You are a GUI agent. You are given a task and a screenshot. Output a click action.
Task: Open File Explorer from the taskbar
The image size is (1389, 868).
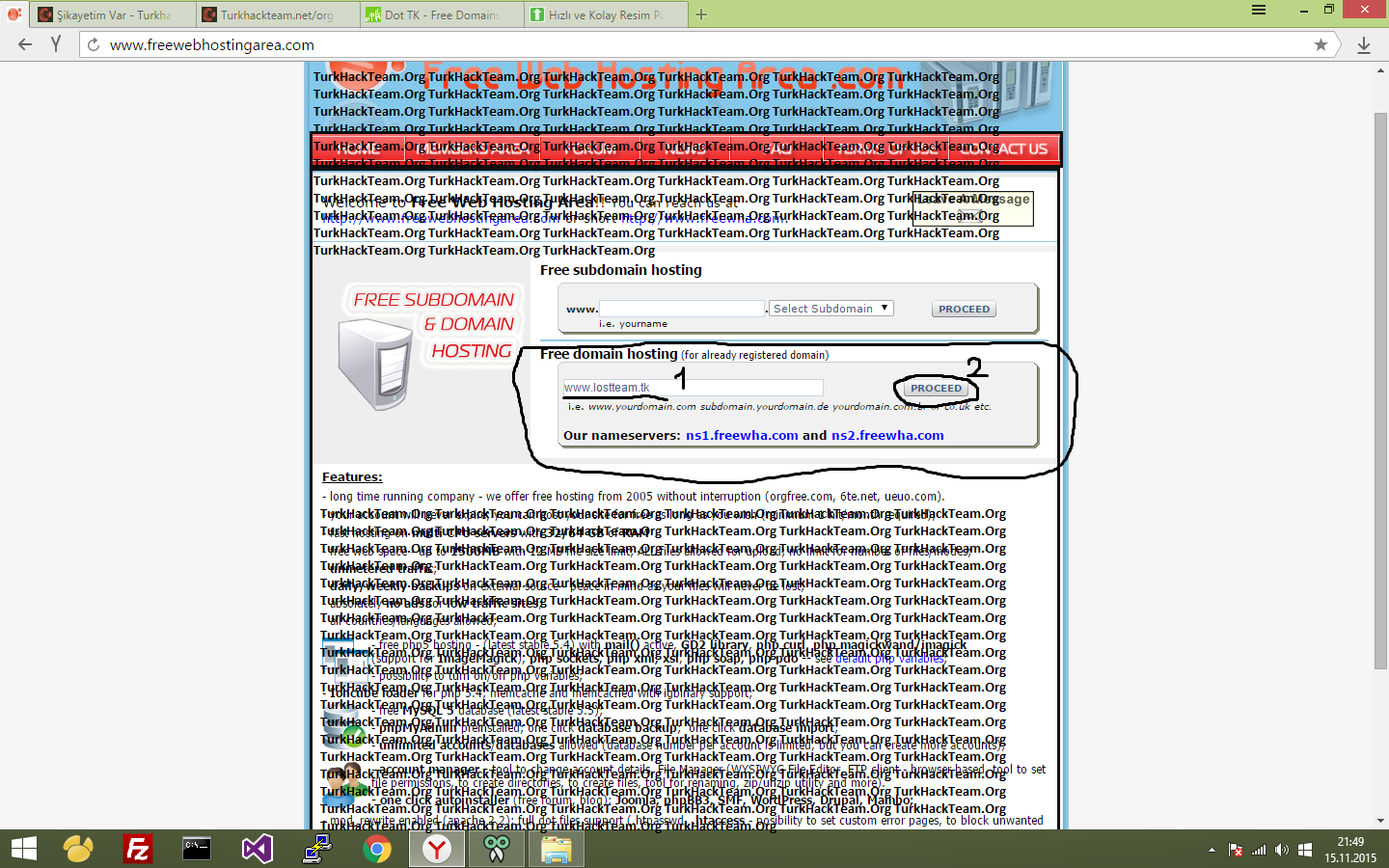(557, 849)
